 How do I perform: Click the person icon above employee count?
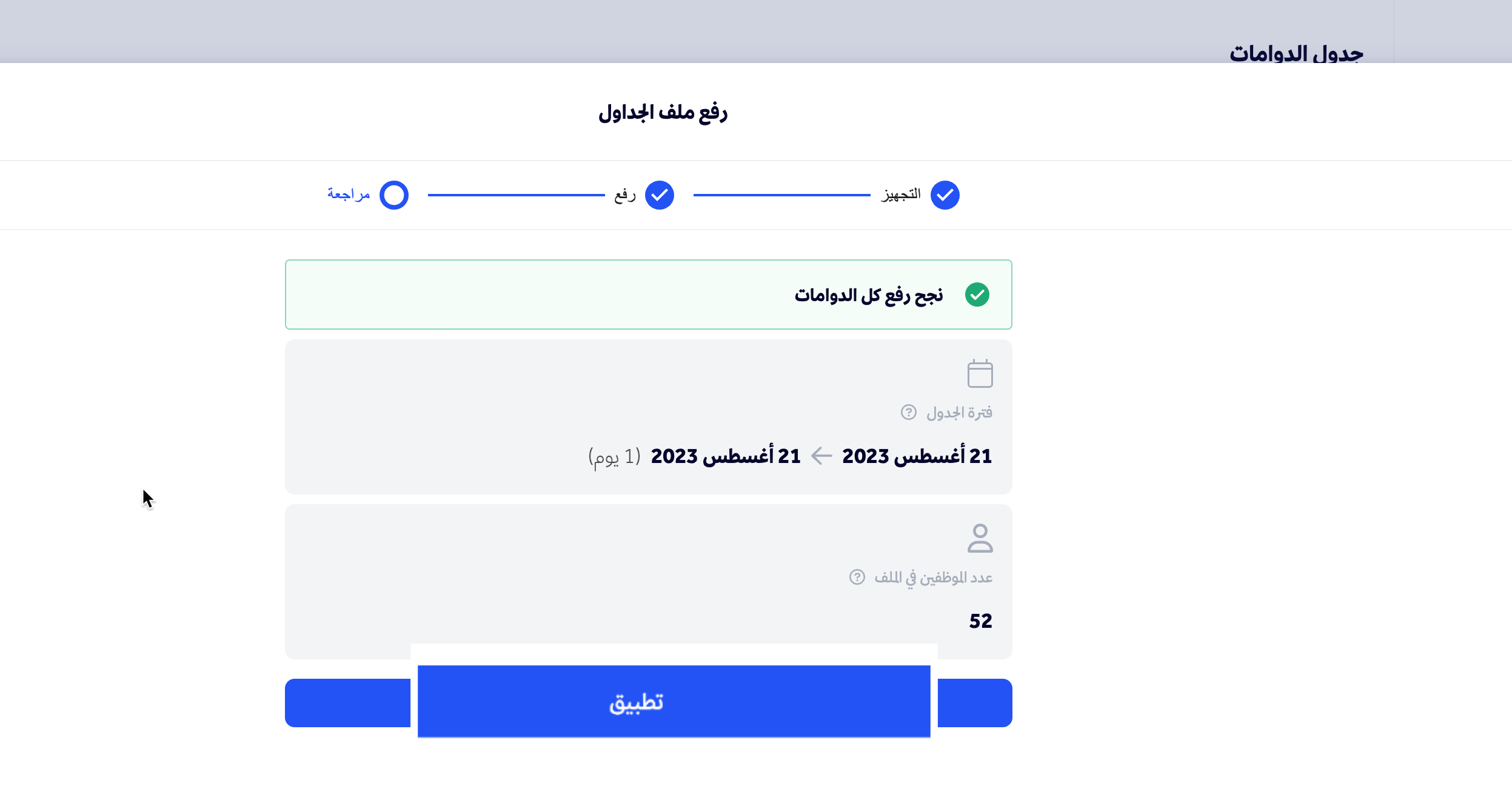(980, 538)
